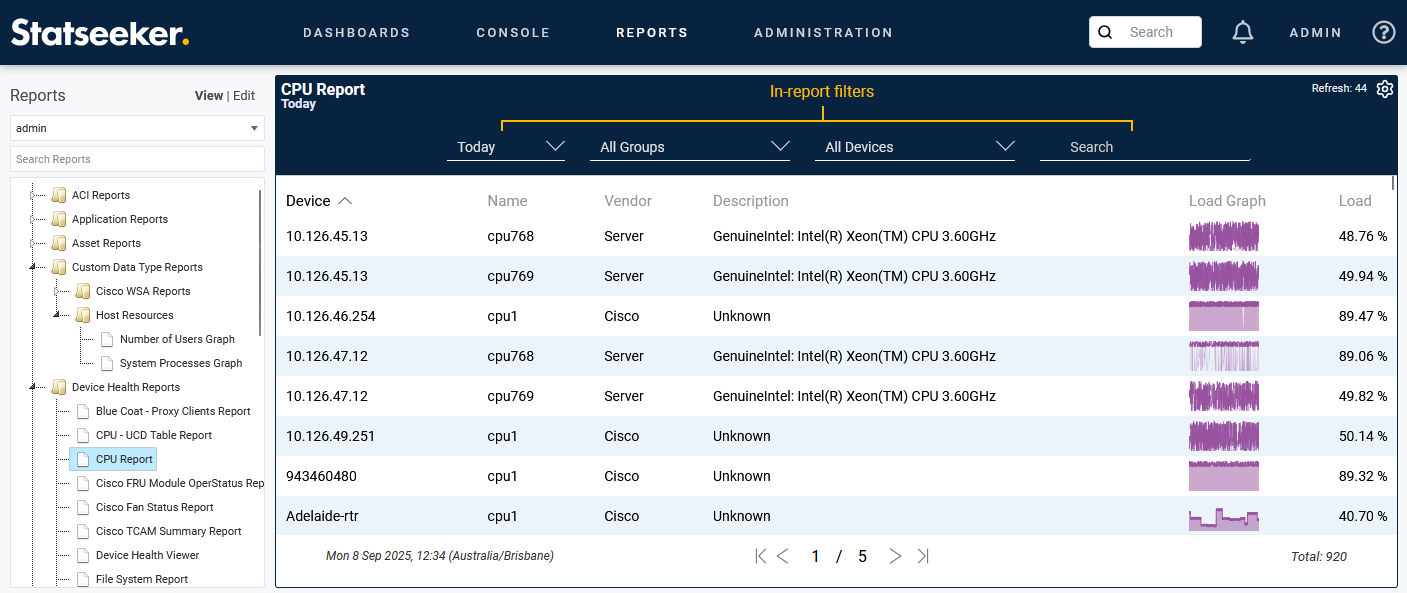The image size is (1407, 593).
Task: Go to the previous page arrow
Action: point(783,556)
